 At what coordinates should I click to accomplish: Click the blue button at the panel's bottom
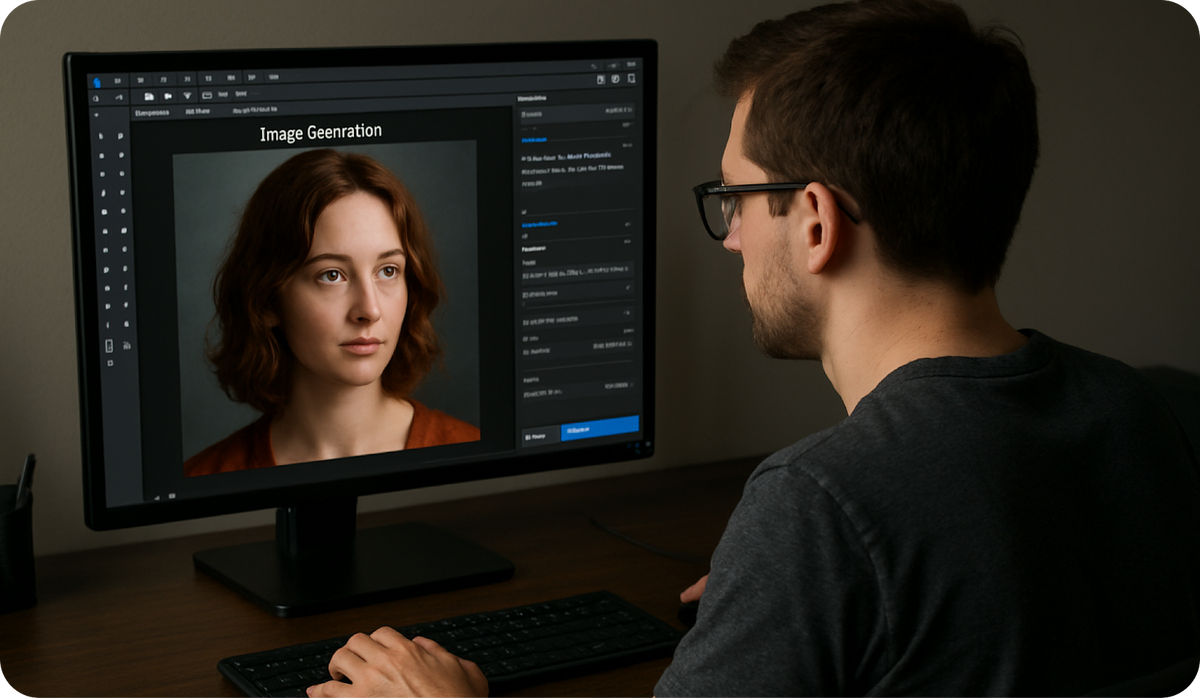[x=600, y=429]
